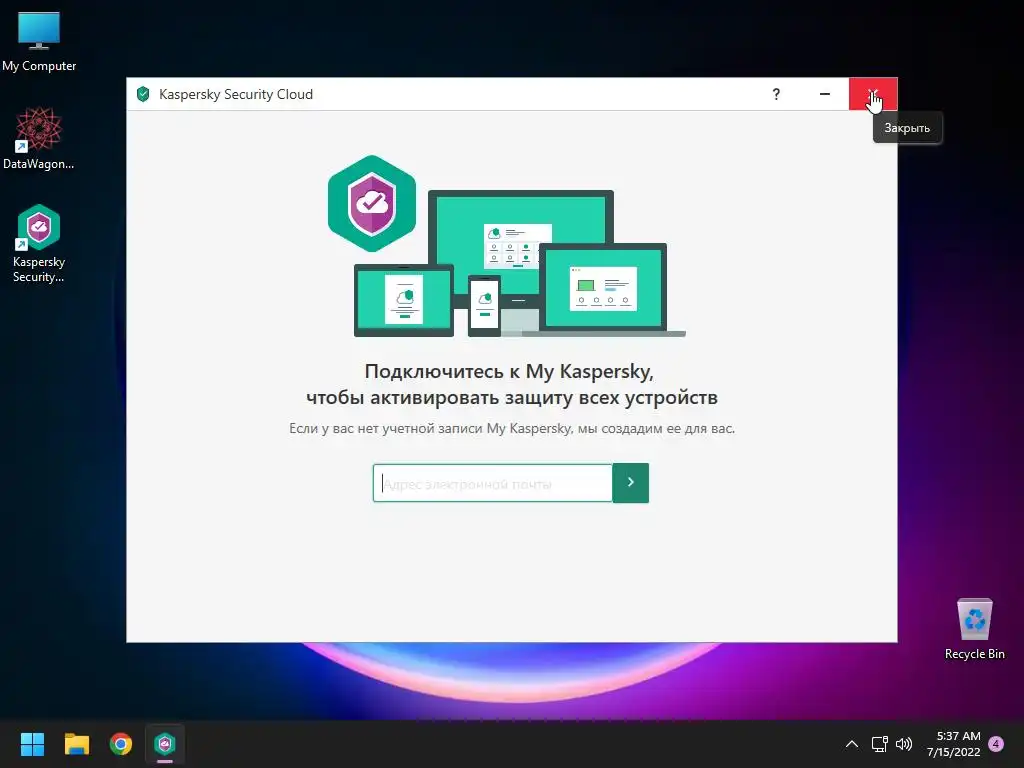
Task: Click the Kaspersky shield icon in title bar
Action: pyautogui.click(x=143, y=94)
